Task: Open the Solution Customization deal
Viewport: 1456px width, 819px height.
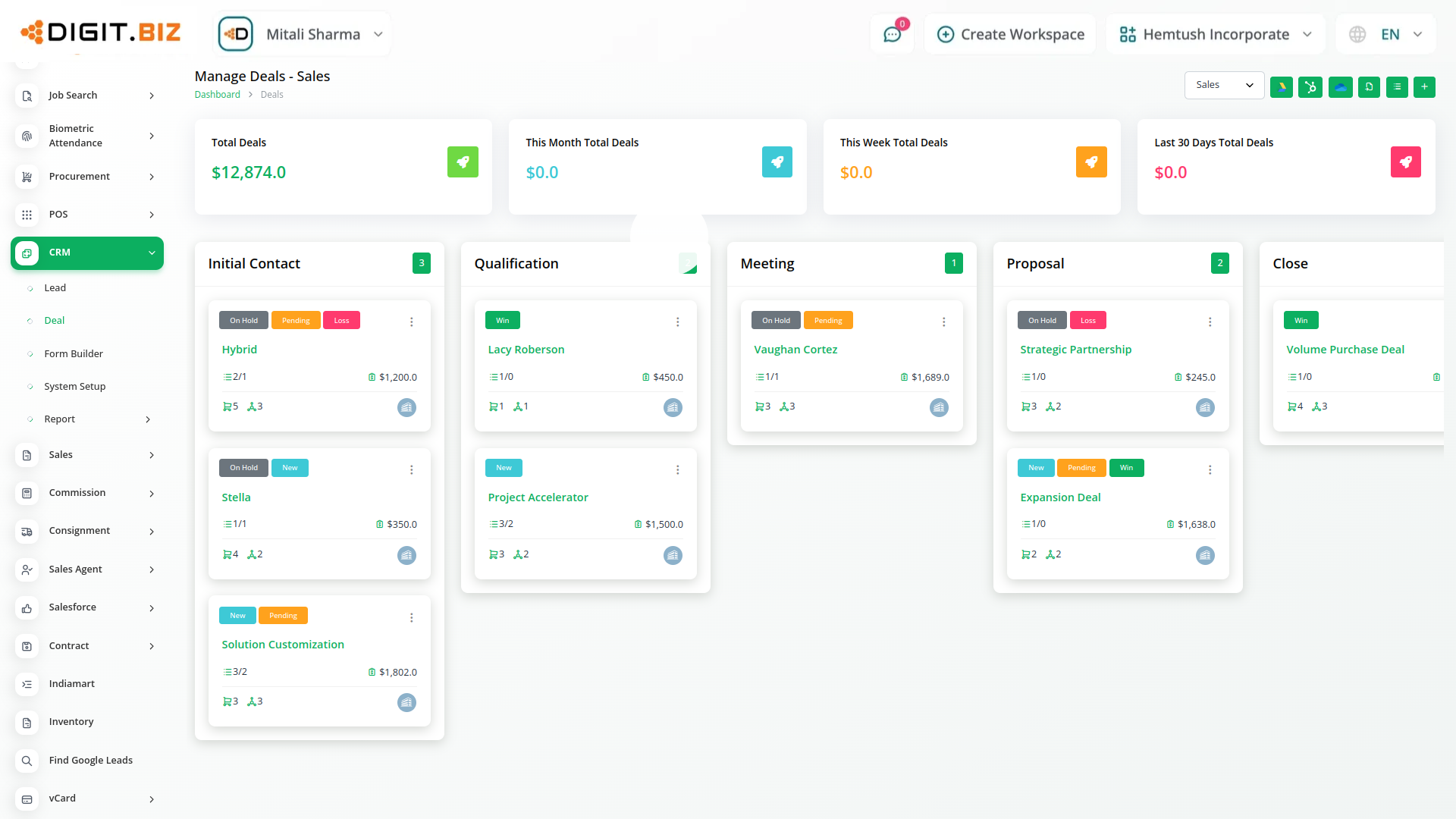Action: point(283,645)
